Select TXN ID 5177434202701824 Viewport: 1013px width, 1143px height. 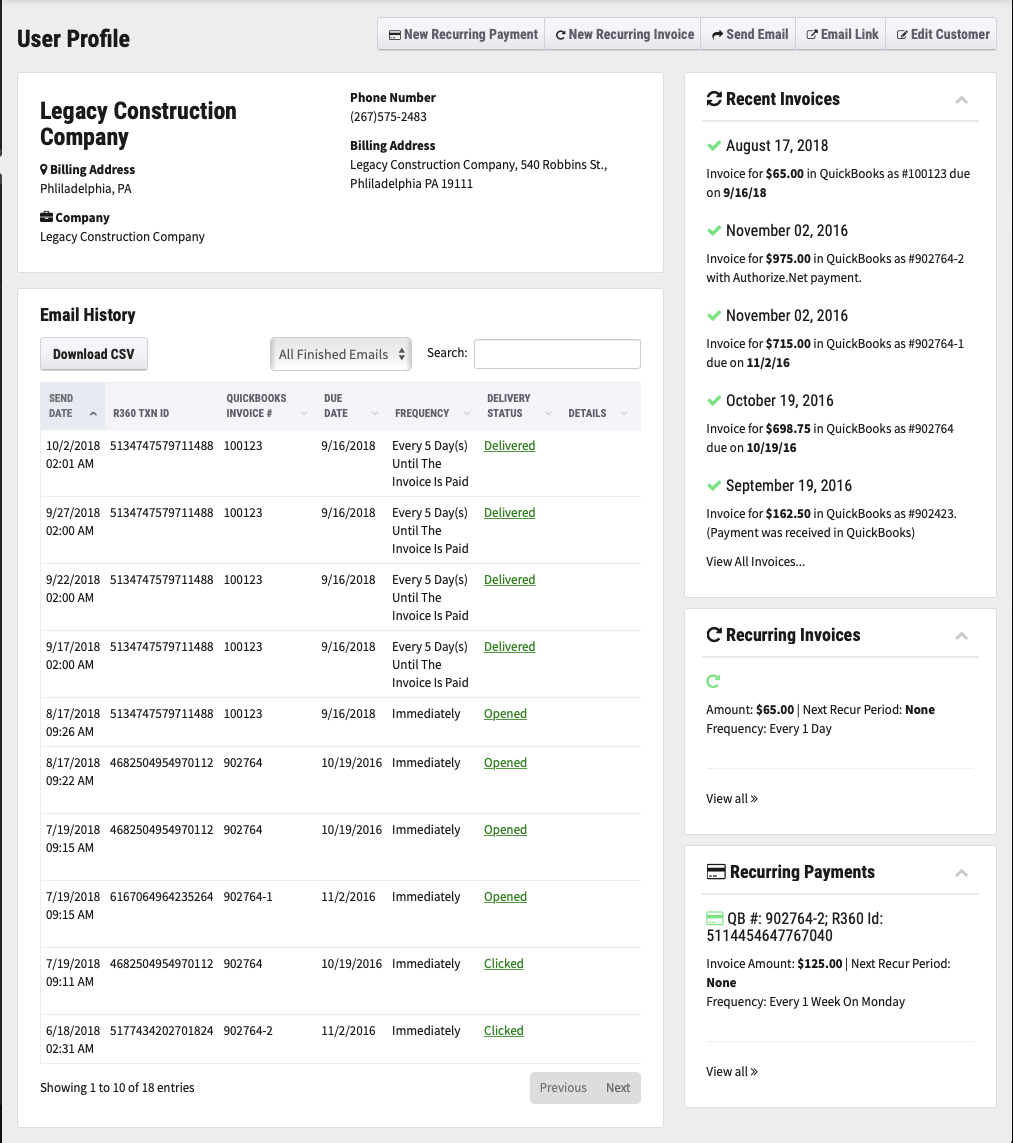point(162,1031)
